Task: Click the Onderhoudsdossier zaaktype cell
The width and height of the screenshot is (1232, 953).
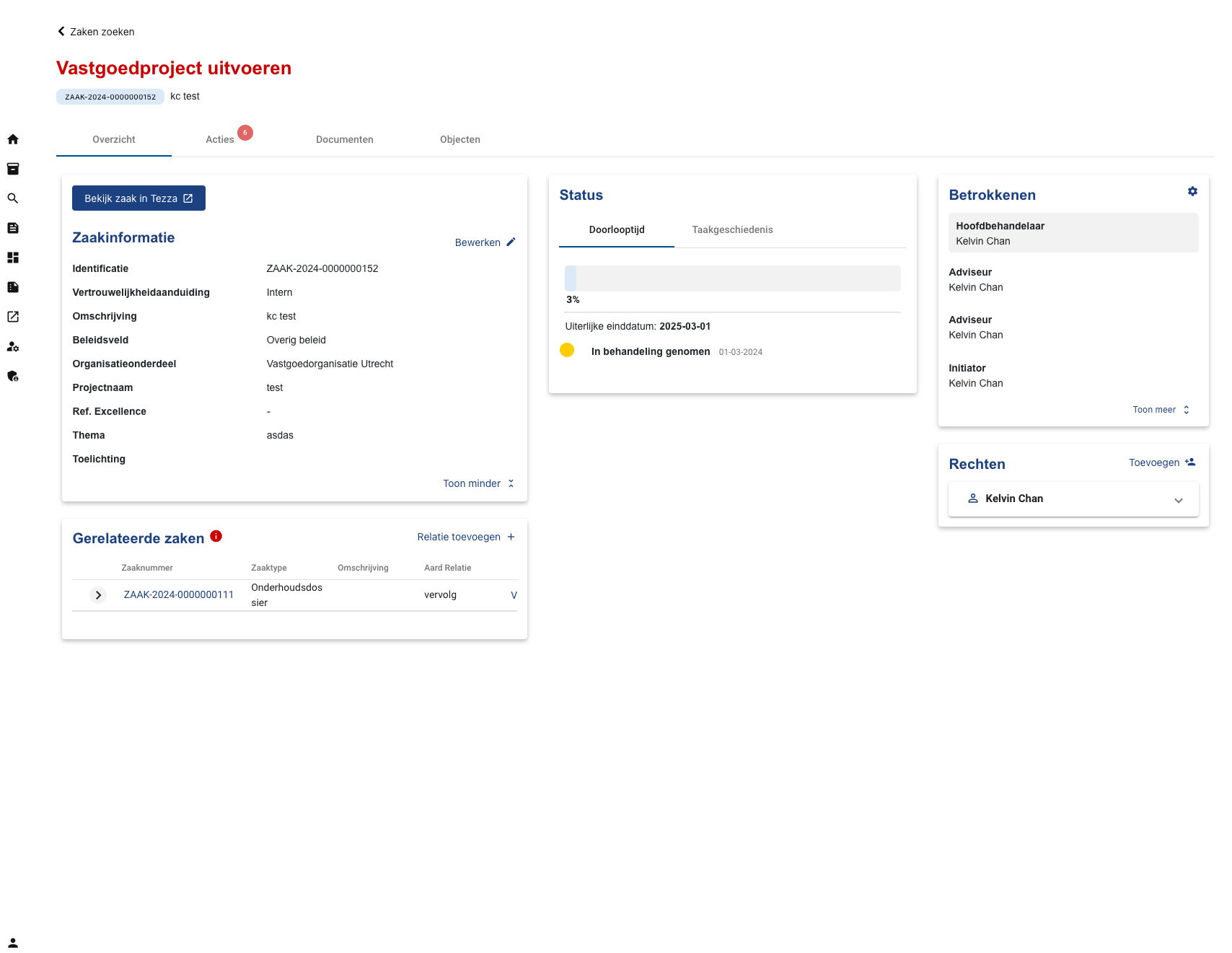Action: [287, 595]
